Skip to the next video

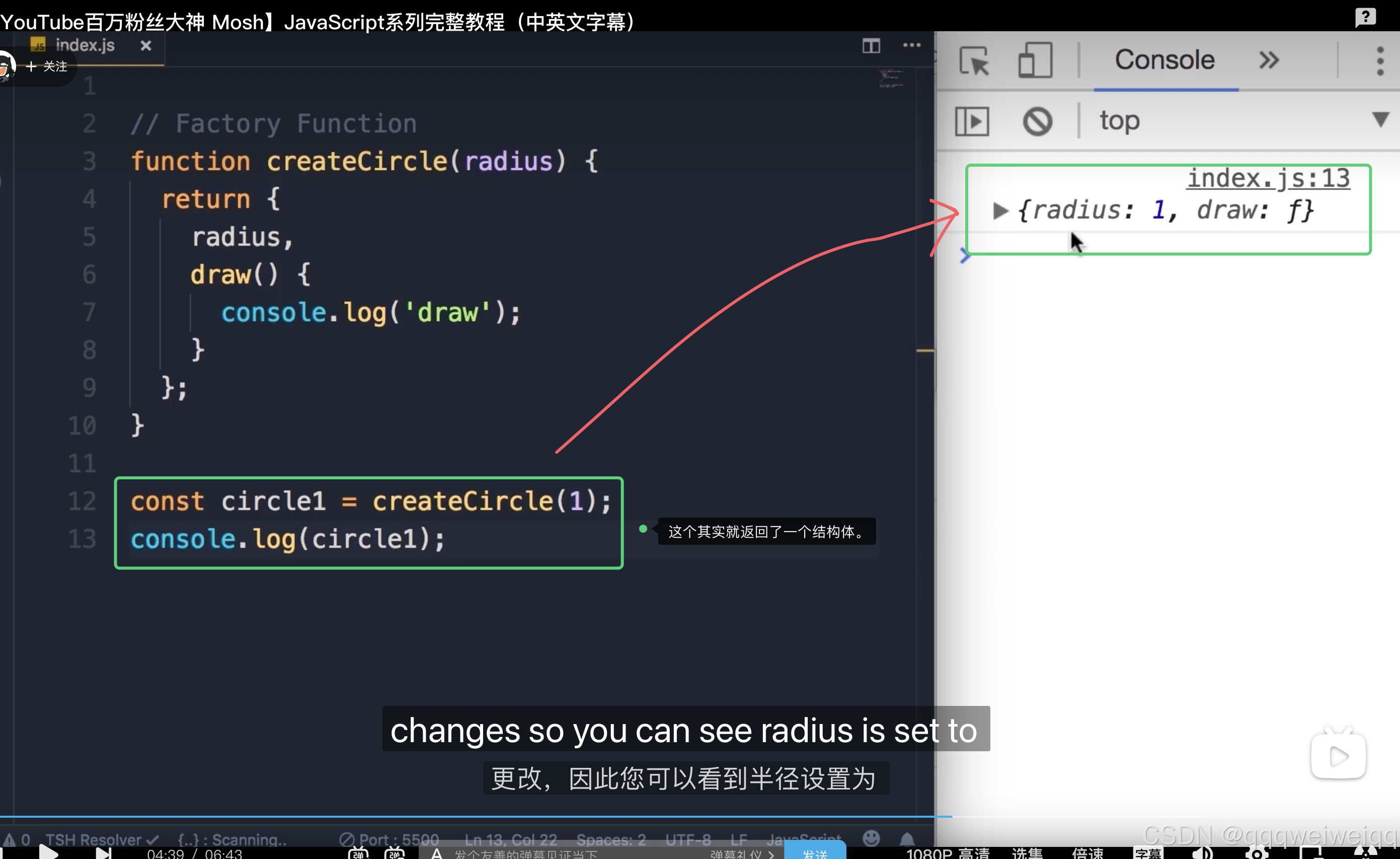[x=103, y=853]
